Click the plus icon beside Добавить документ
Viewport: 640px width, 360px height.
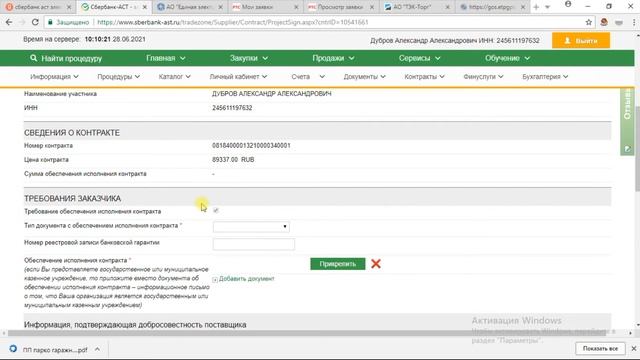pos(215,280)
